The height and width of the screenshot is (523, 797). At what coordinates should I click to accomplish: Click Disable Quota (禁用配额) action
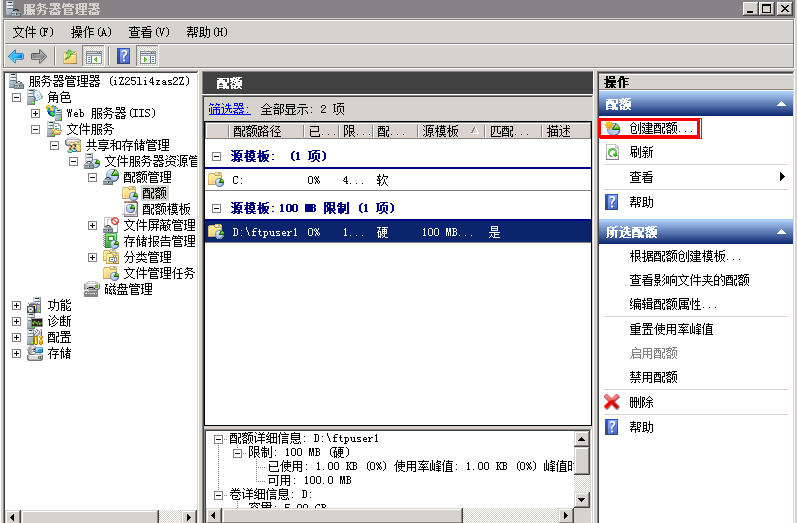click(653, 377)
